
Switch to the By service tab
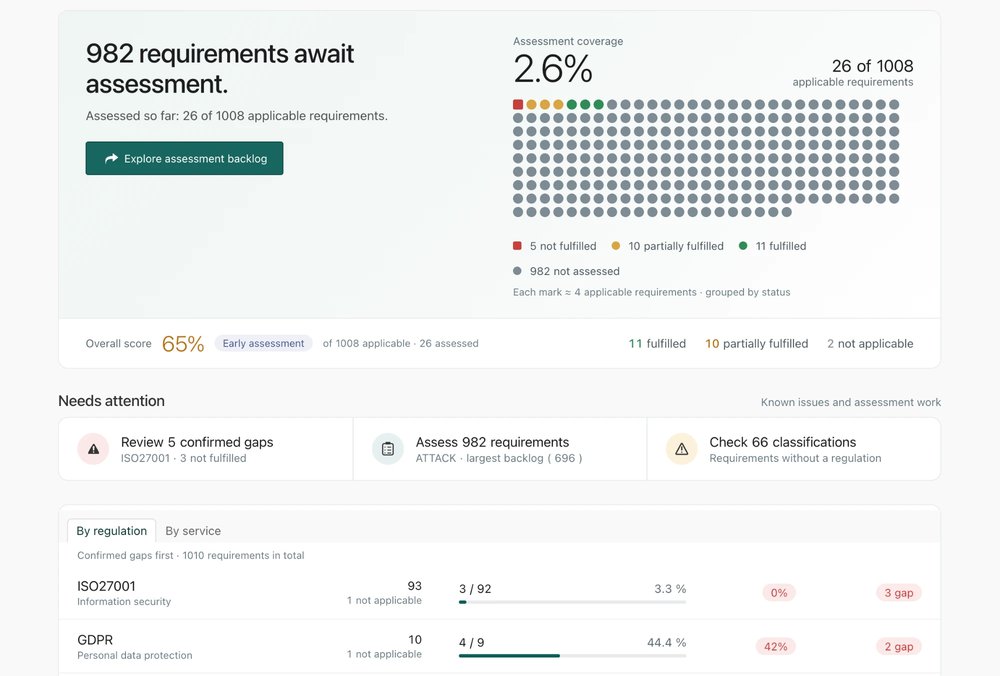[193, 531]
